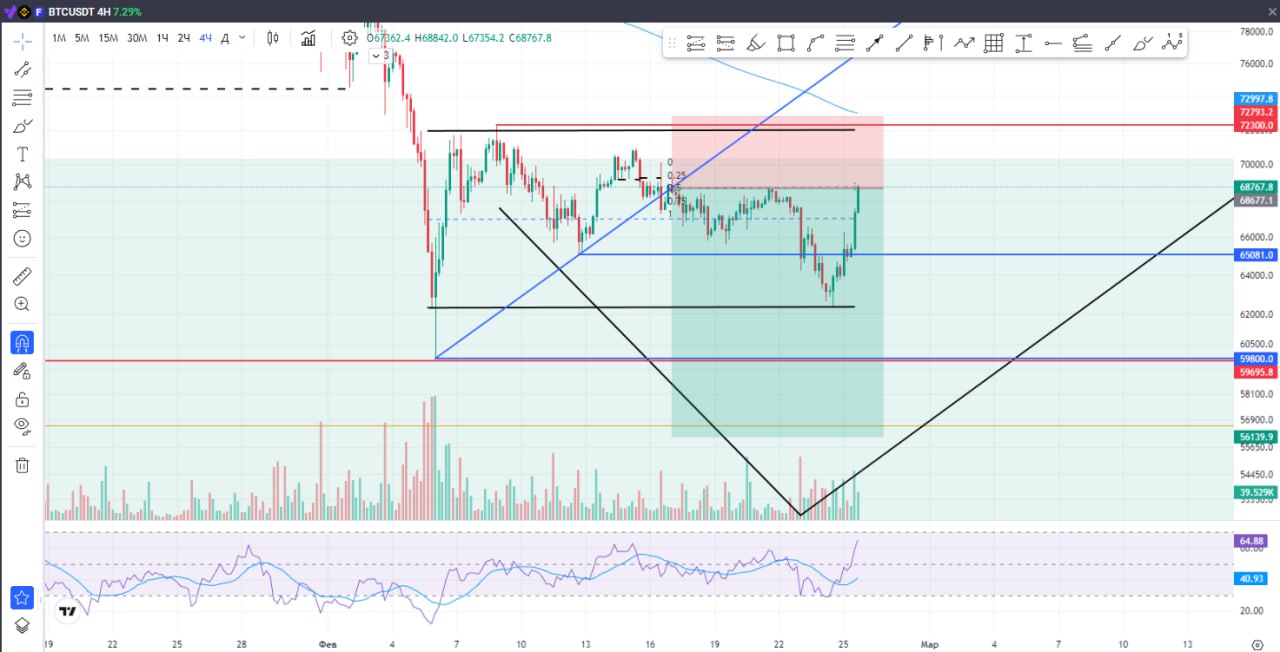Open the emoji sticker tool
The image size is (1280, 652).
coord(22,238)
